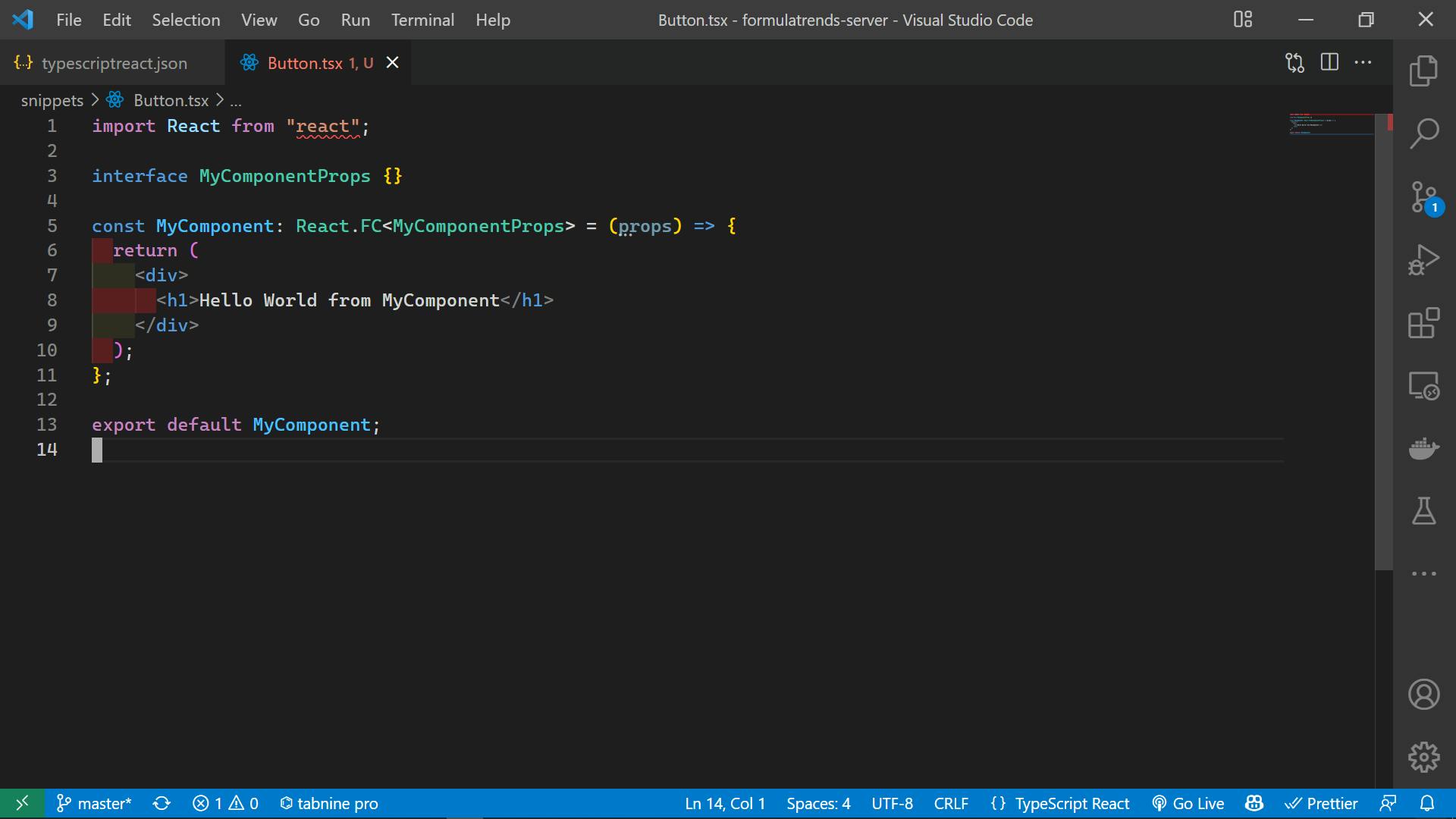This screenshot has width=1456, height=819.
Task: Switch to typescriptreact.json tab
Action: point(112,63)
